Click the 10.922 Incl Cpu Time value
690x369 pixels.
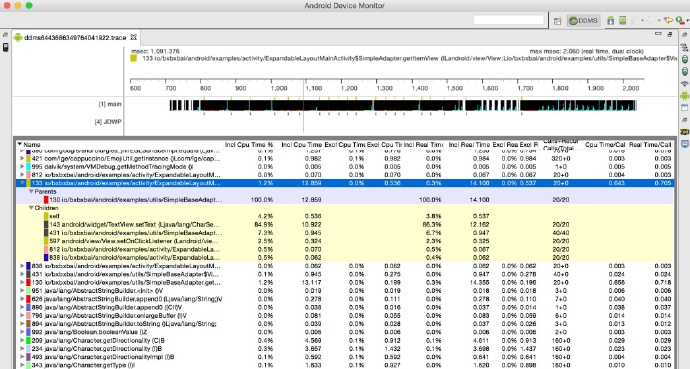[312, 224]
